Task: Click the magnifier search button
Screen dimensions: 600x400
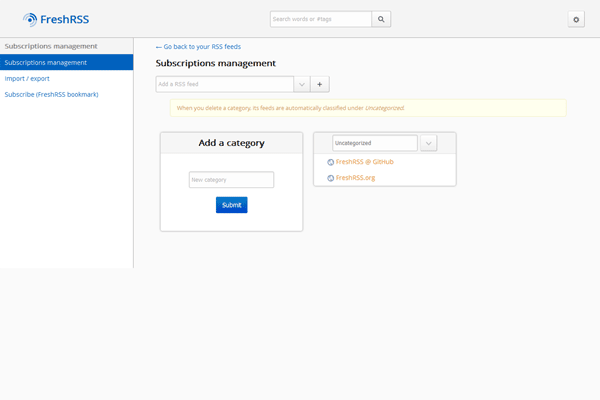Action: [381, 19]
